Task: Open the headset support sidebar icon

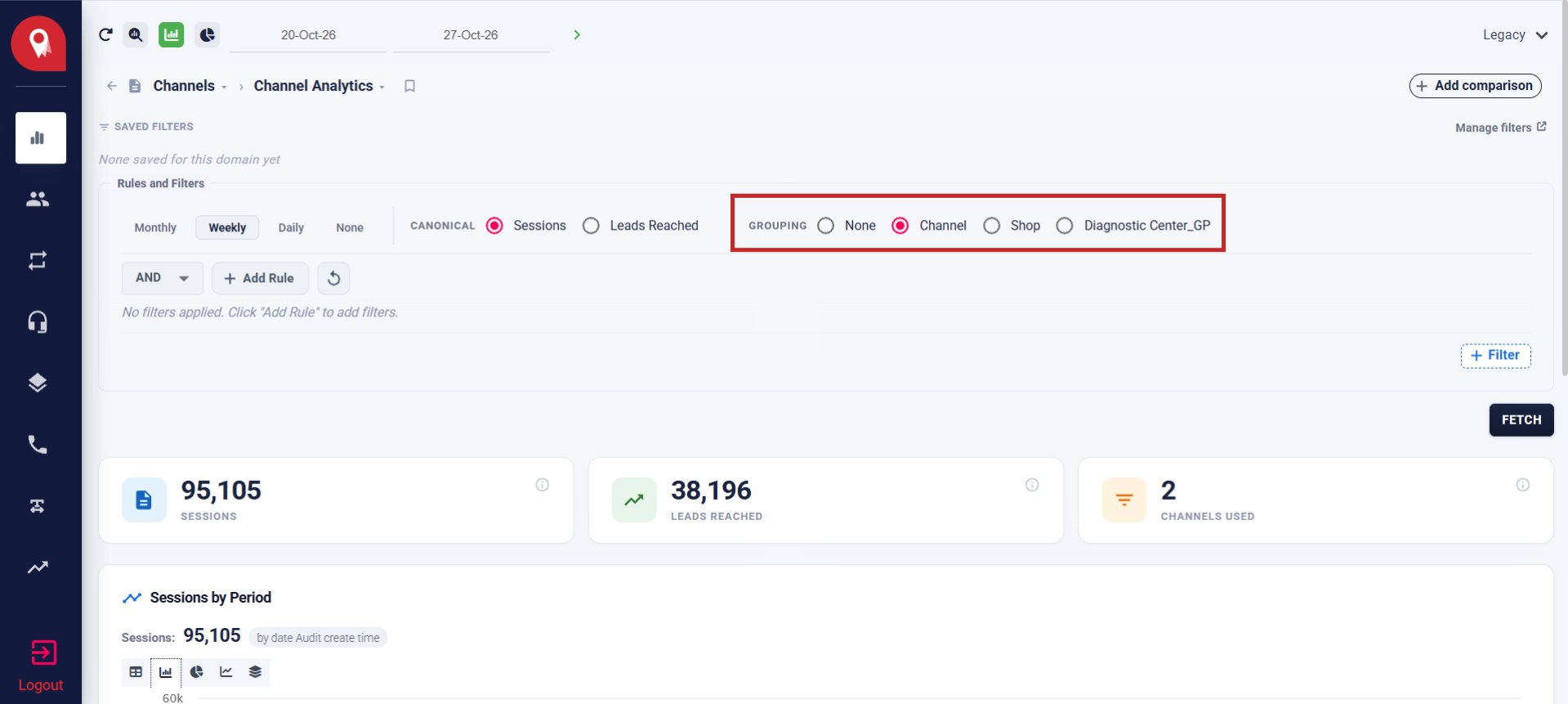Action: pos(38,321)
